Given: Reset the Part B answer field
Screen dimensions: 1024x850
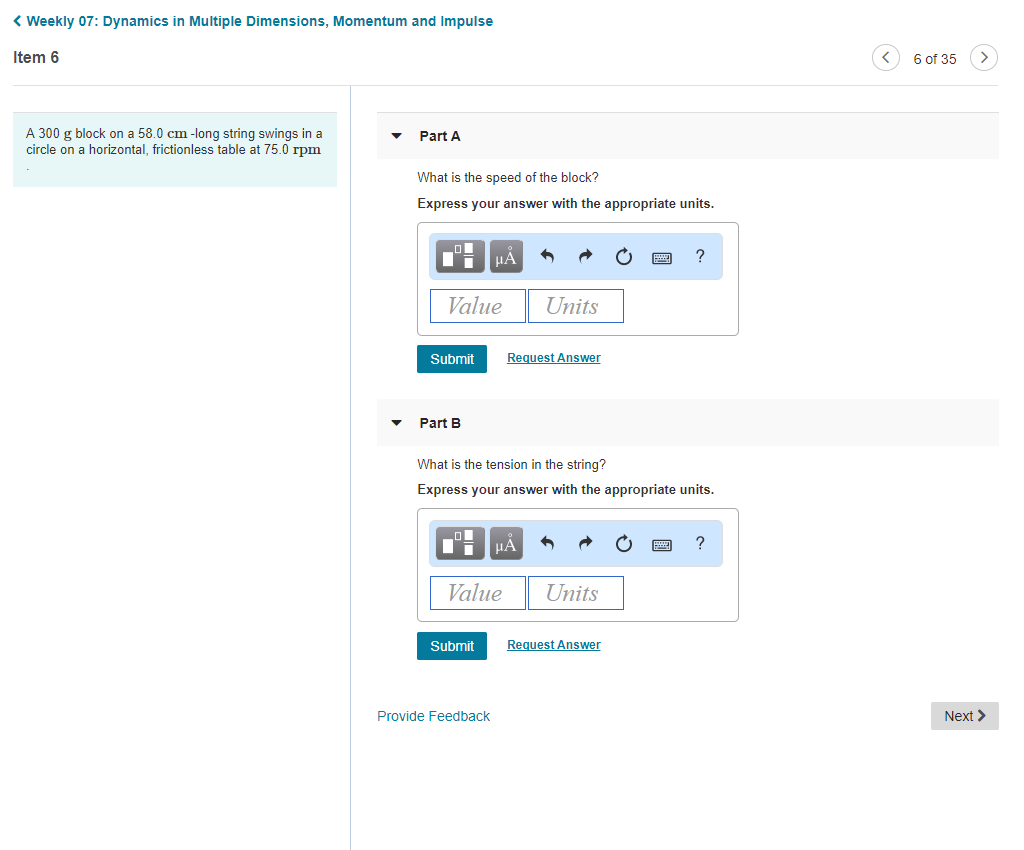Looking at the screenshot, I should [623, 543].
